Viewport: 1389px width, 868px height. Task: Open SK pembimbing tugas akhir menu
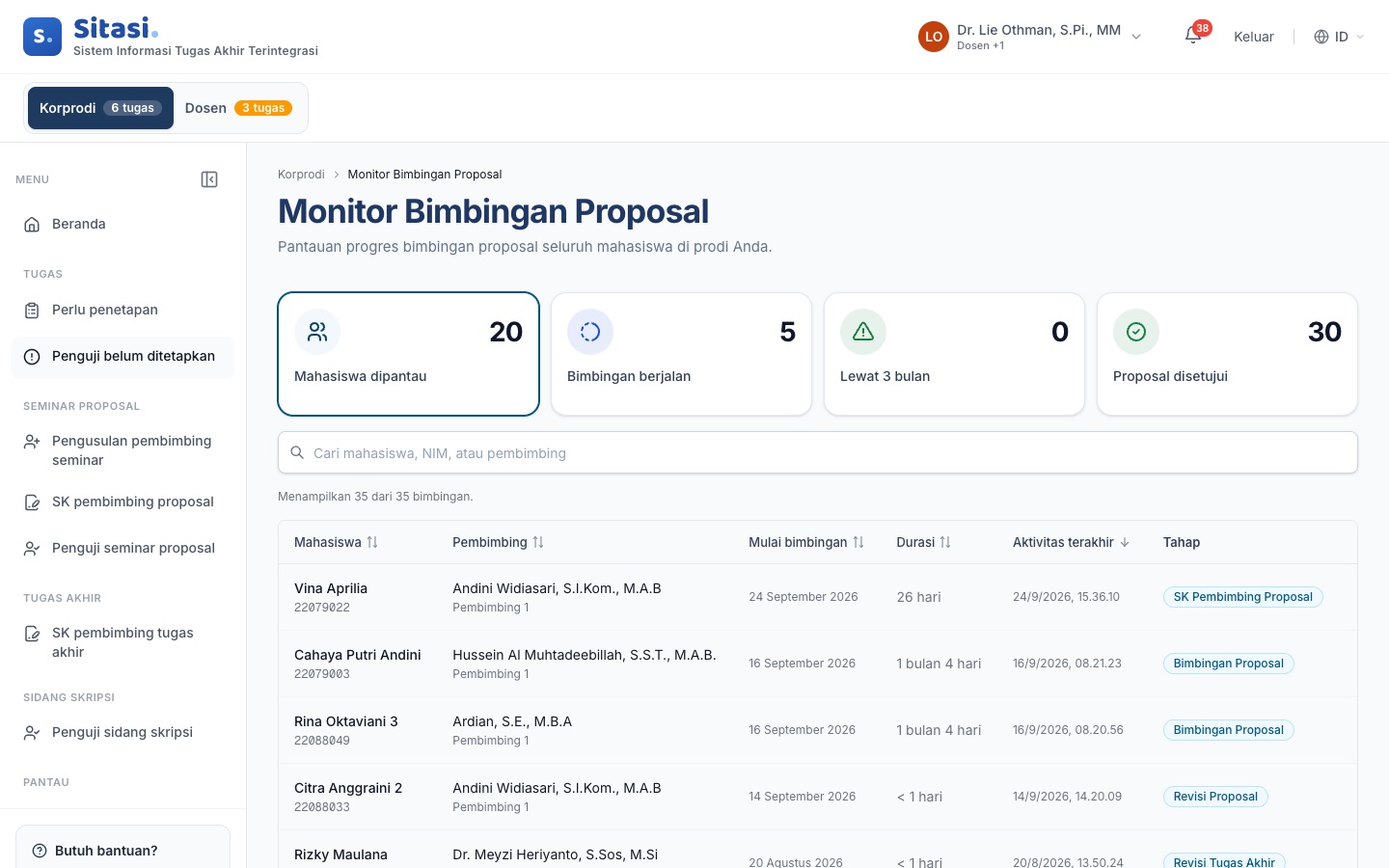point(123,642)
